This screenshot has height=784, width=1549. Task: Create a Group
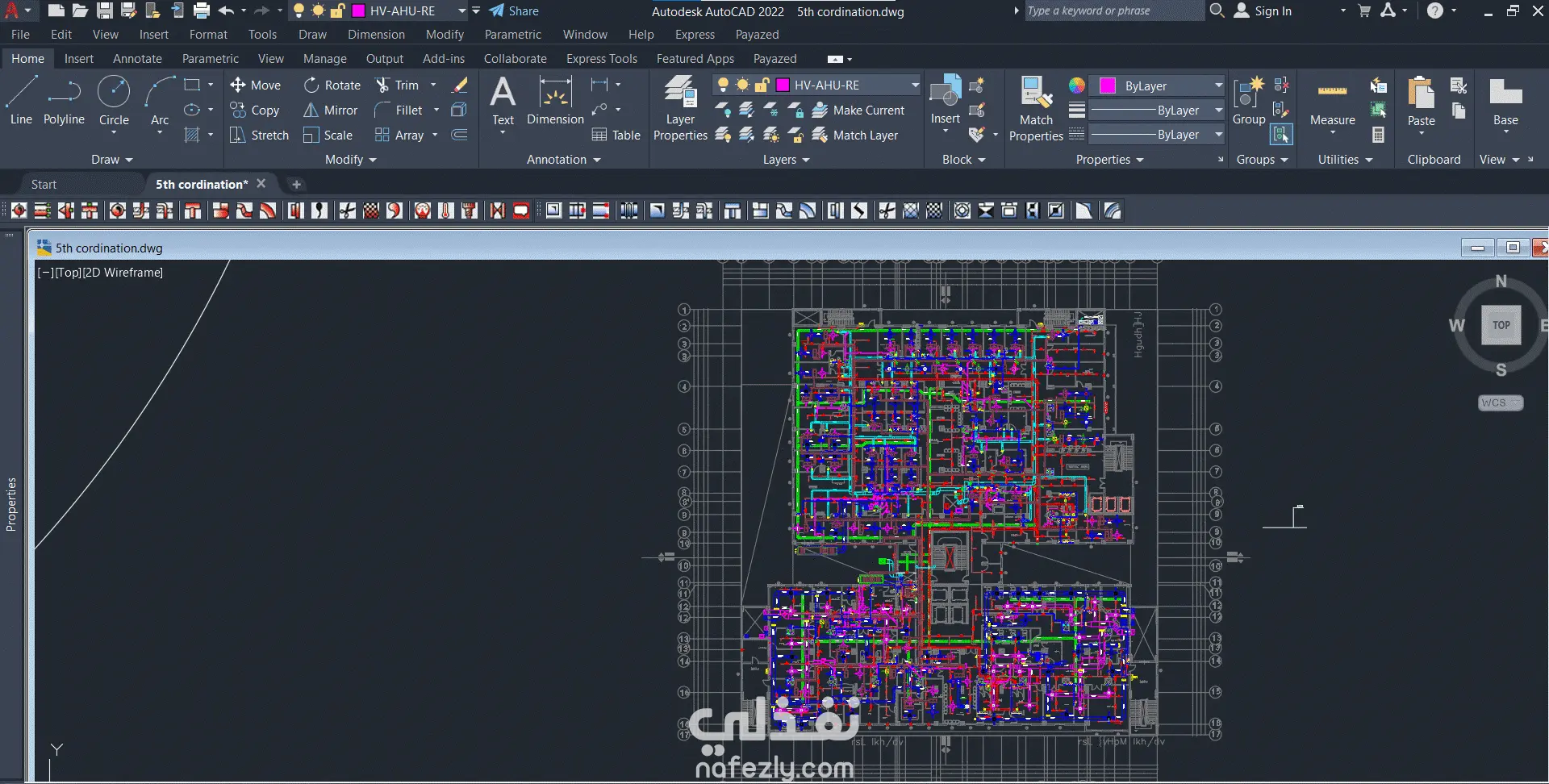click(1249, 101)
